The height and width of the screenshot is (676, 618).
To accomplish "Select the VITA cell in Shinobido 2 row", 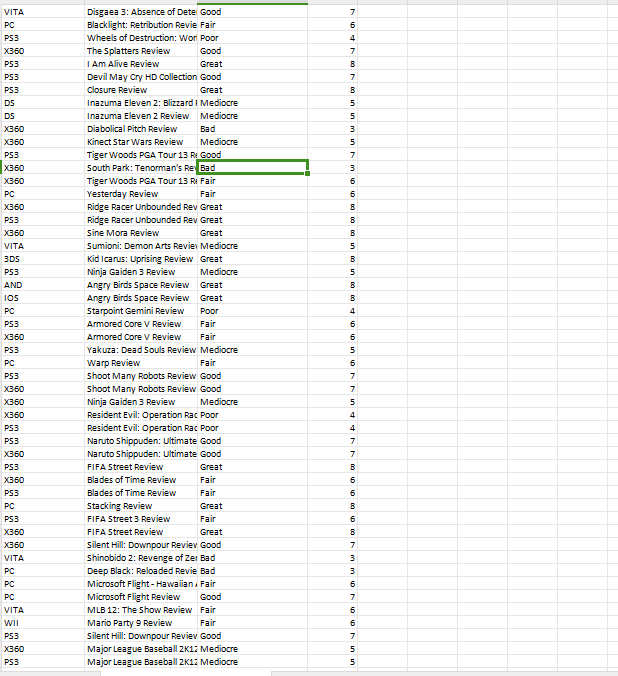I will [42, 558].
